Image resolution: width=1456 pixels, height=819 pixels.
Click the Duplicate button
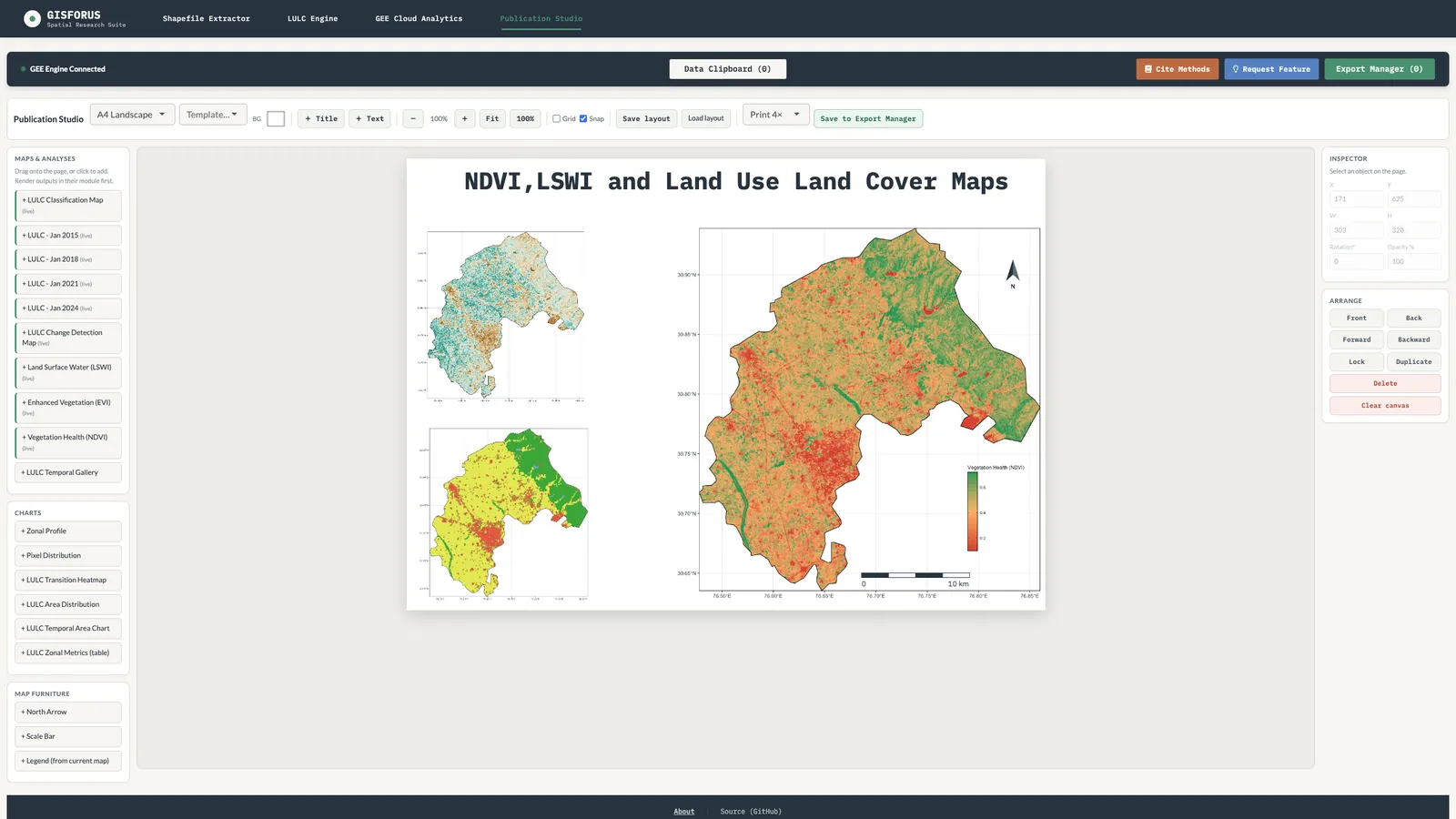pyautogui.click(x=1414, y=361)
